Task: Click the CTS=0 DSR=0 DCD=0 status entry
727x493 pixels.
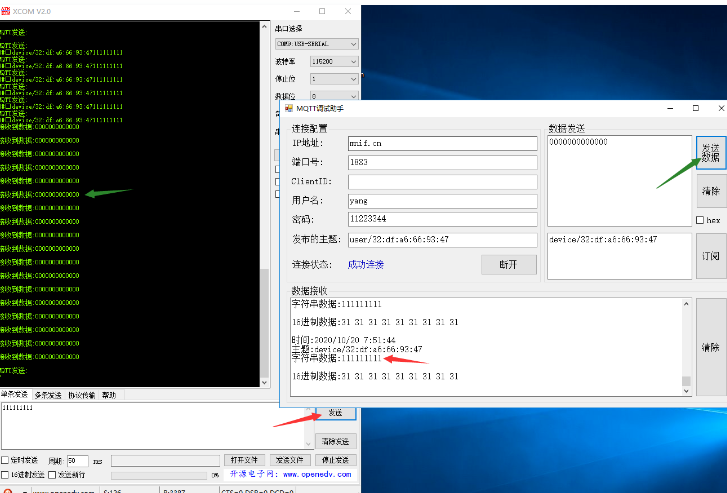Action: tap(257, 491)
